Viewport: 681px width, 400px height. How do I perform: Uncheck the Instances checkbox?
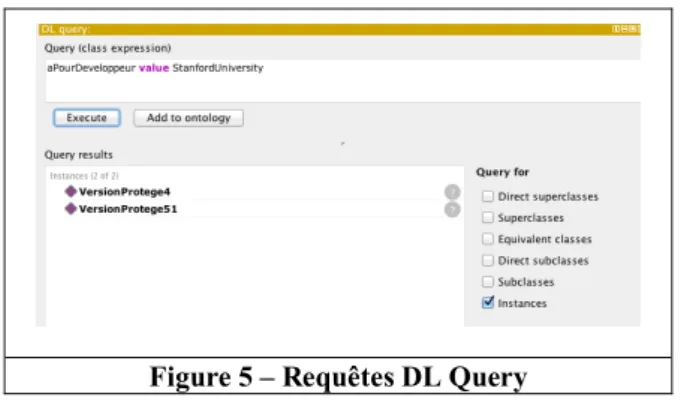(488, 302)
